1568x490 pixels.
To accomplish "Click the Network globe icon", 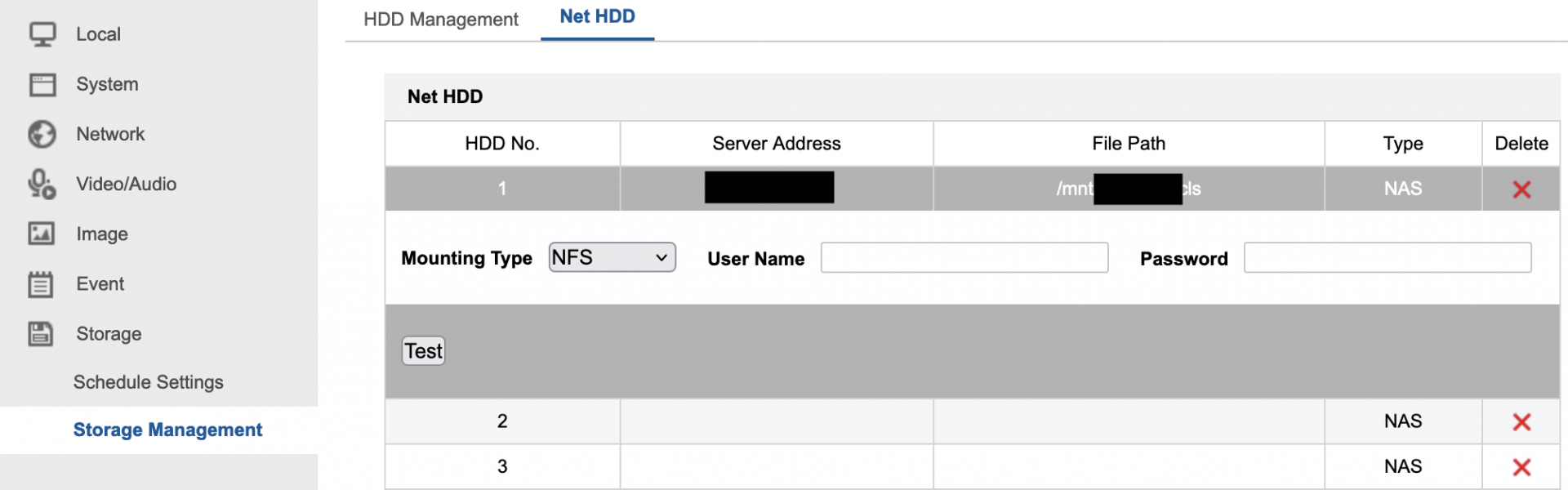I will [x=42, y=135].
